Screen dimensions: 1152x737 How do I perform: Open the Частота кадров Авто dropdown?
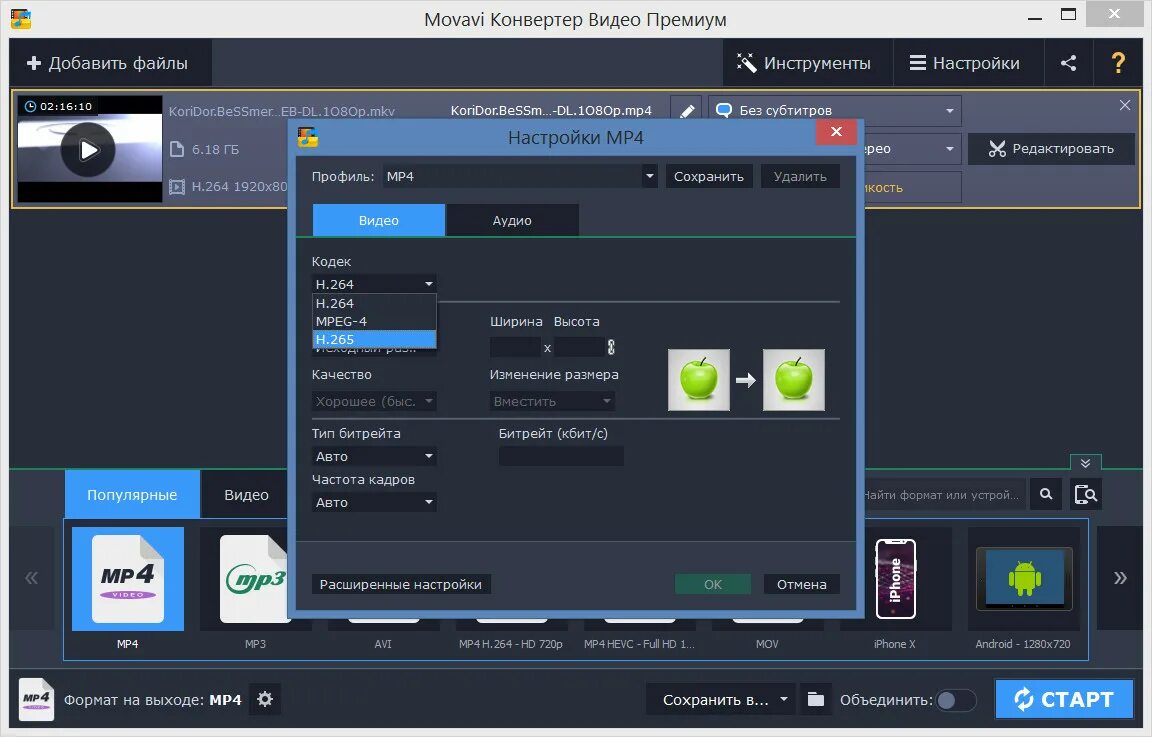(x=374, y=503)
